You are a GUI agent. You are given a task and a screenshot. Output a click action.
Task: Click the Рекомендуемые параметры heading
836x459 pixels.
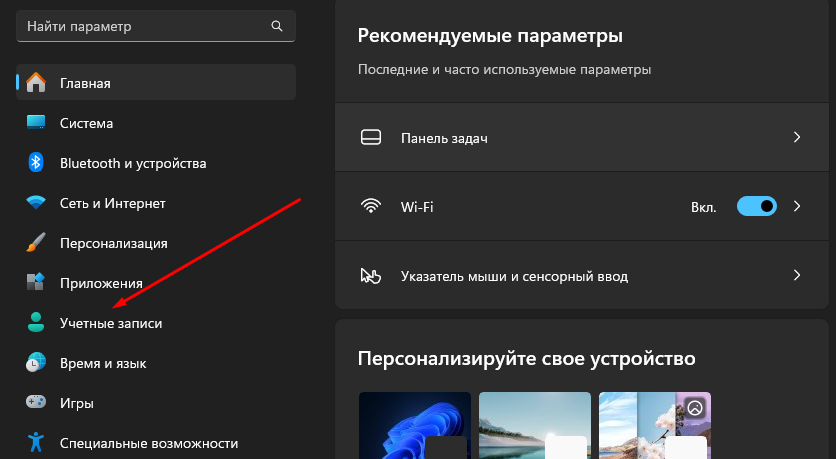pos(490,36)
